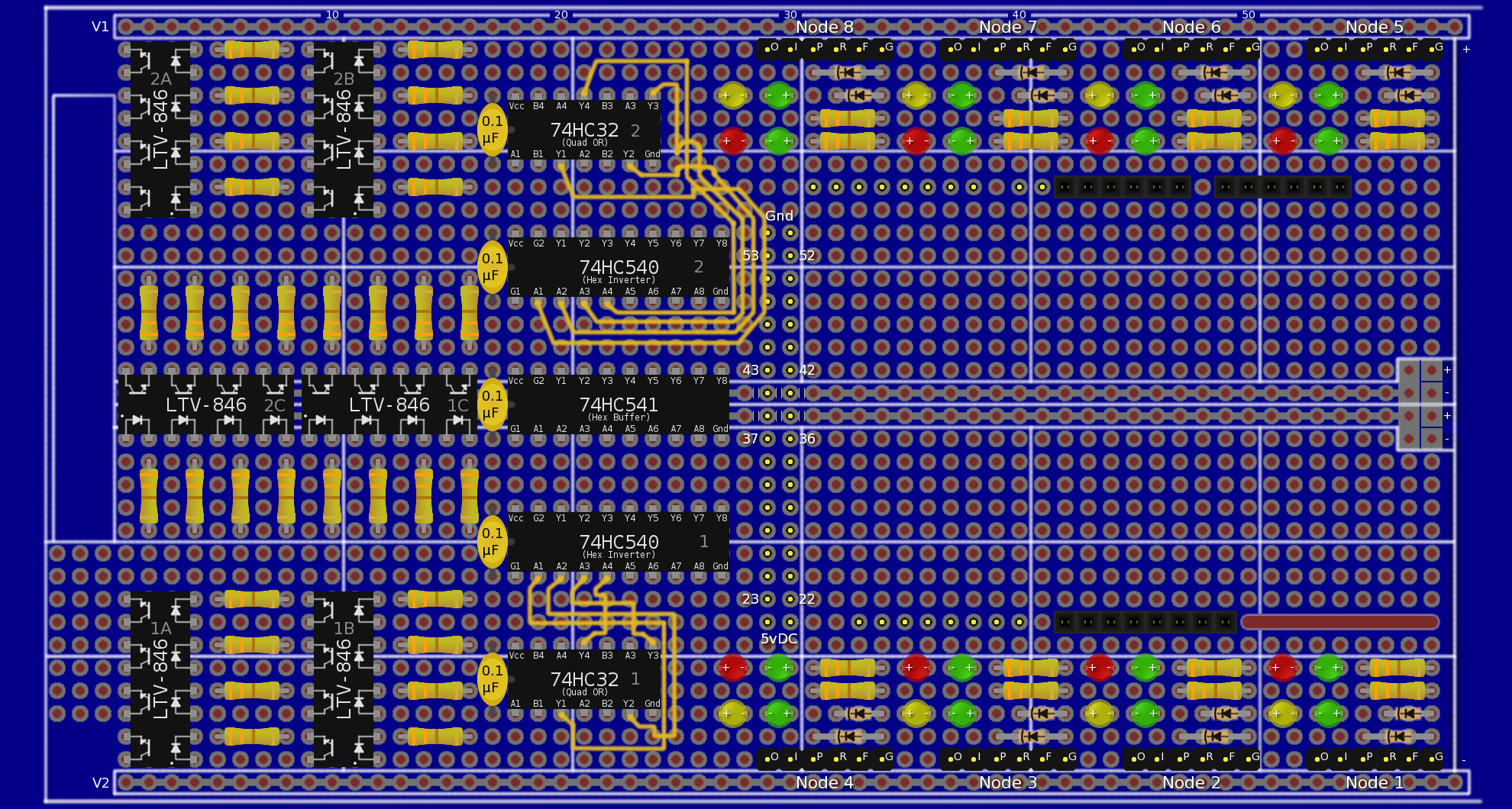
Task: Click the LTV-846 1A optocoupler
Action: pos(160,679)
